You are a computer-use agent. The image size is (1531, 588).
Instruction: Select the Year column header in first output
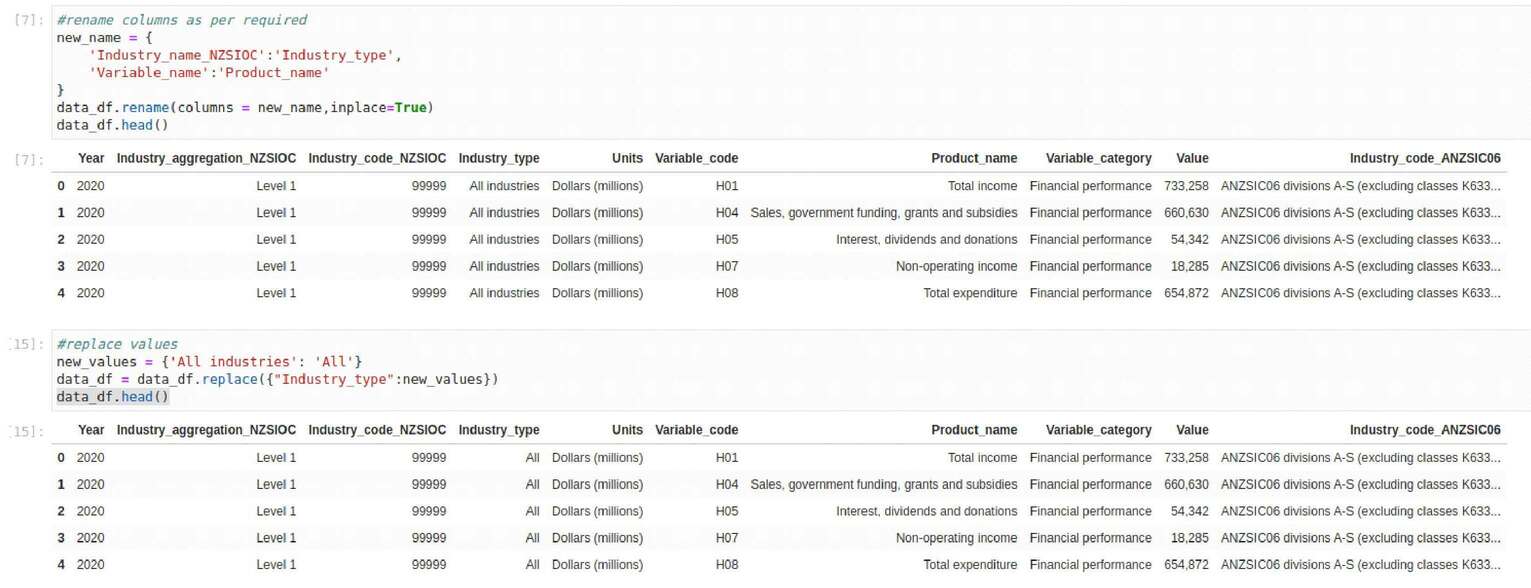pyautogui.click(x=92, y=158)
